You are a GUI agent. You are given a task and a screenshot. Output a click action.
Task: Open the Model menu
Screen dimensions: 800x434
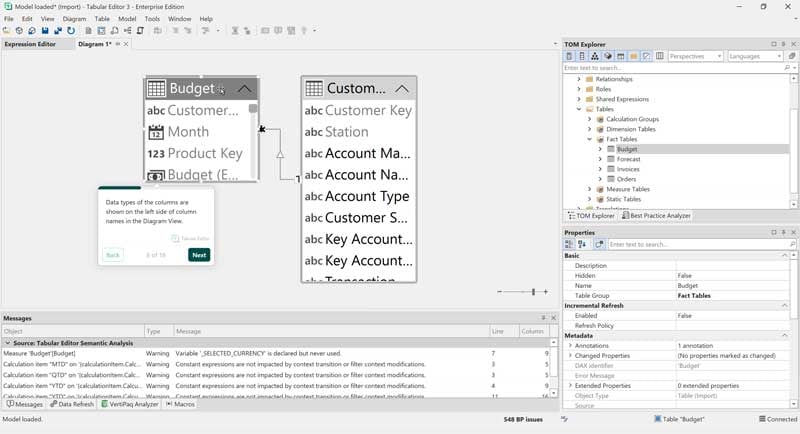coord(127,19)
